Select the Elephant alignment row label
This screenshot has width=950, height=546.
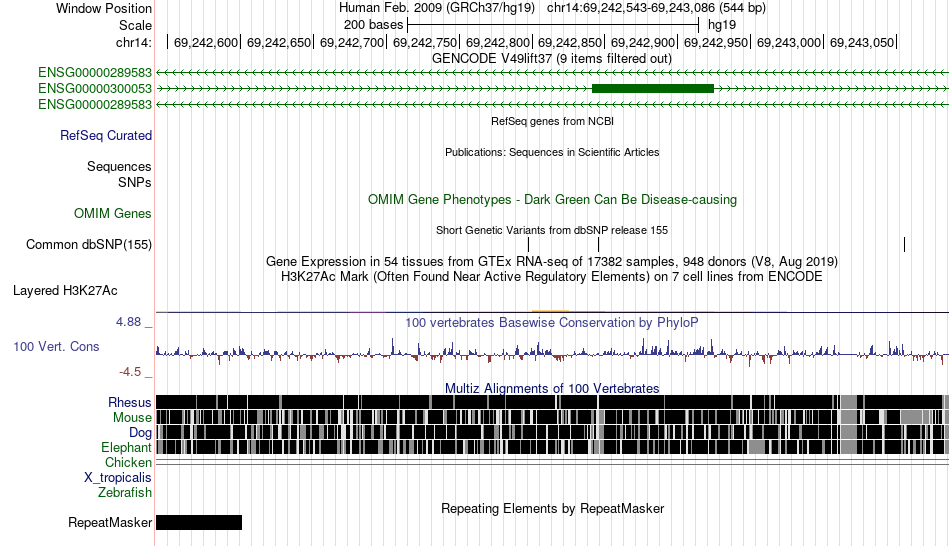pyautogui.click(x=127, y=447)
